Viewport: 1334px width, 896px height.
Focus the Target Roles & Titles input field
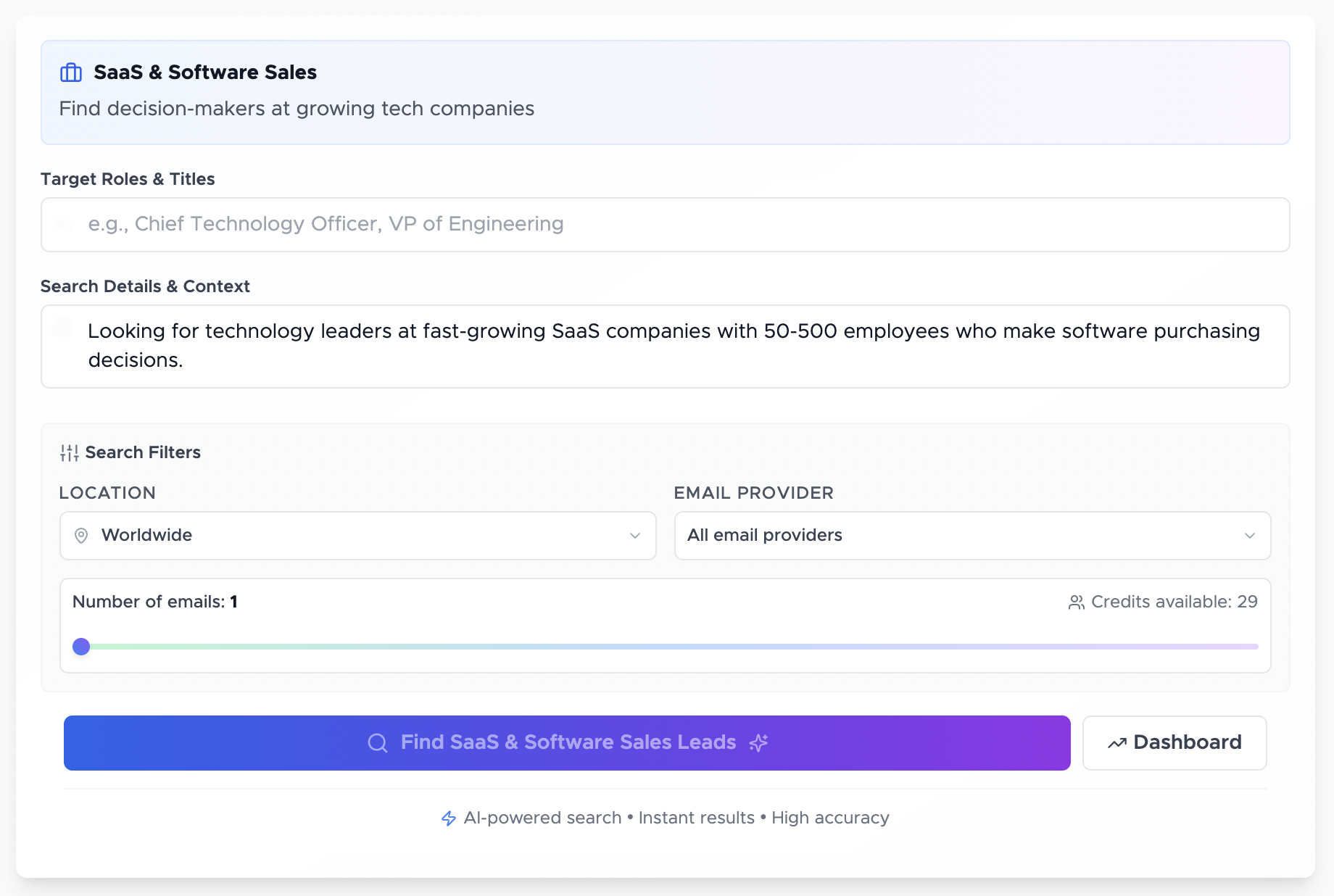click(666, 225)
